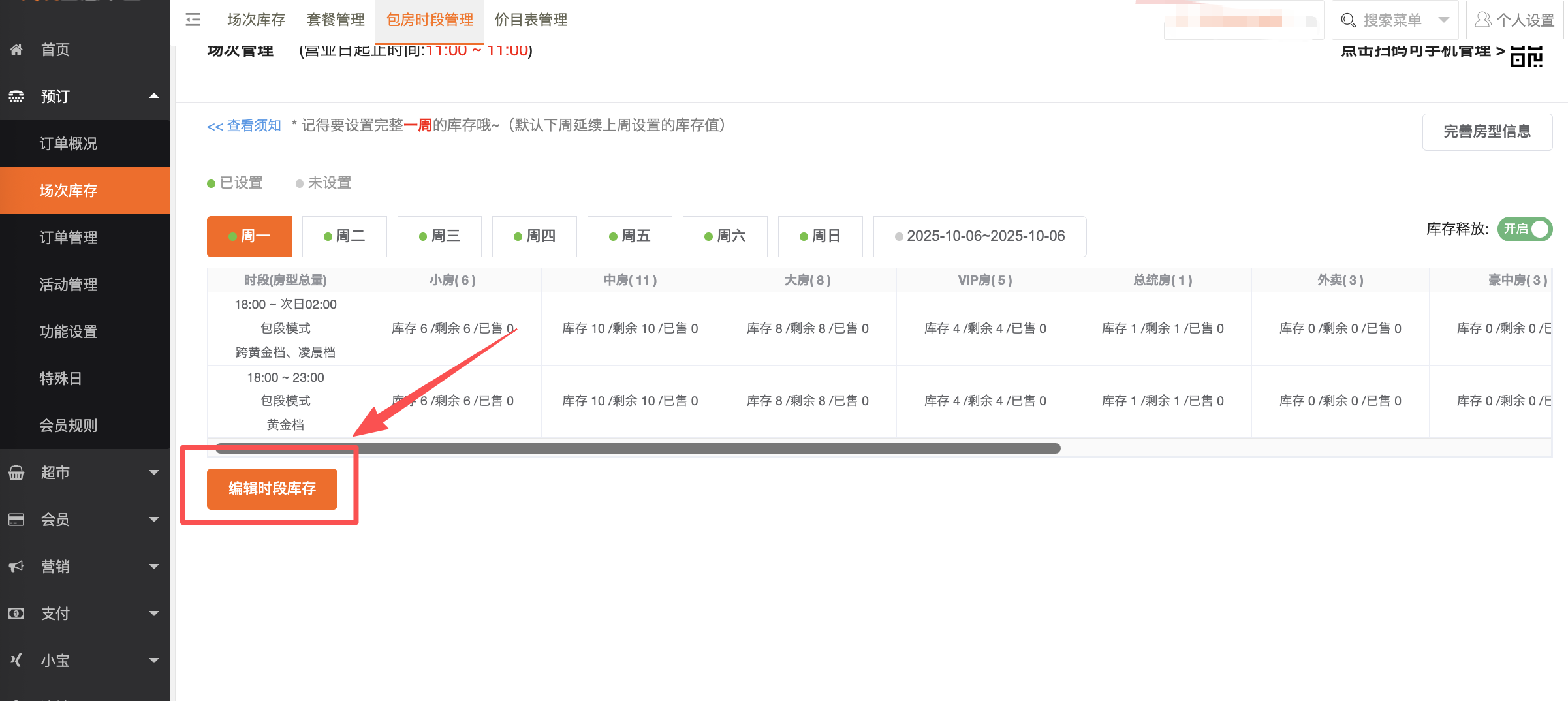Click the sidebar collapse hamburger icon
This screenshot has width=1568, height=701.
193,20
